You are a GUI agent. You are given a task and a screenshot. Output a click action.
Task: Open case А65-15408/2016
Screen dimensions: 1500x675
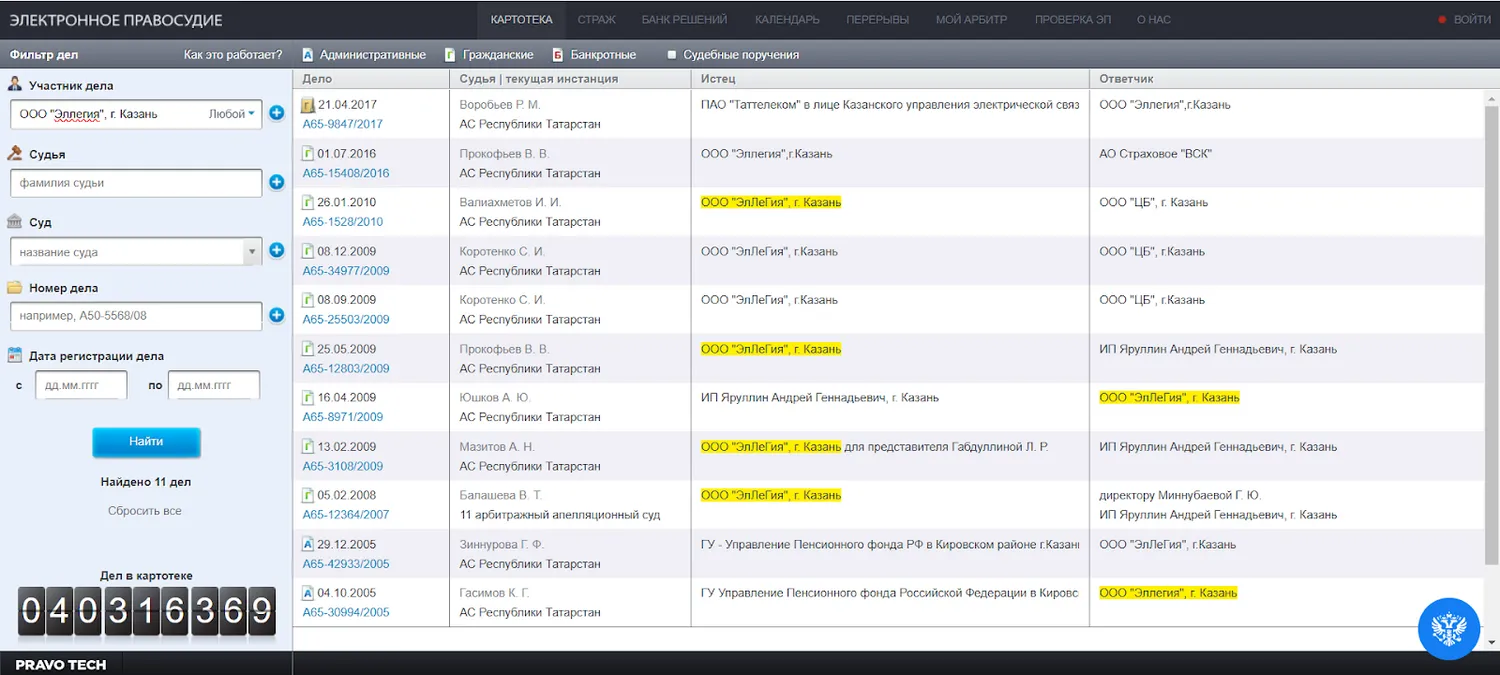(346, 173)
